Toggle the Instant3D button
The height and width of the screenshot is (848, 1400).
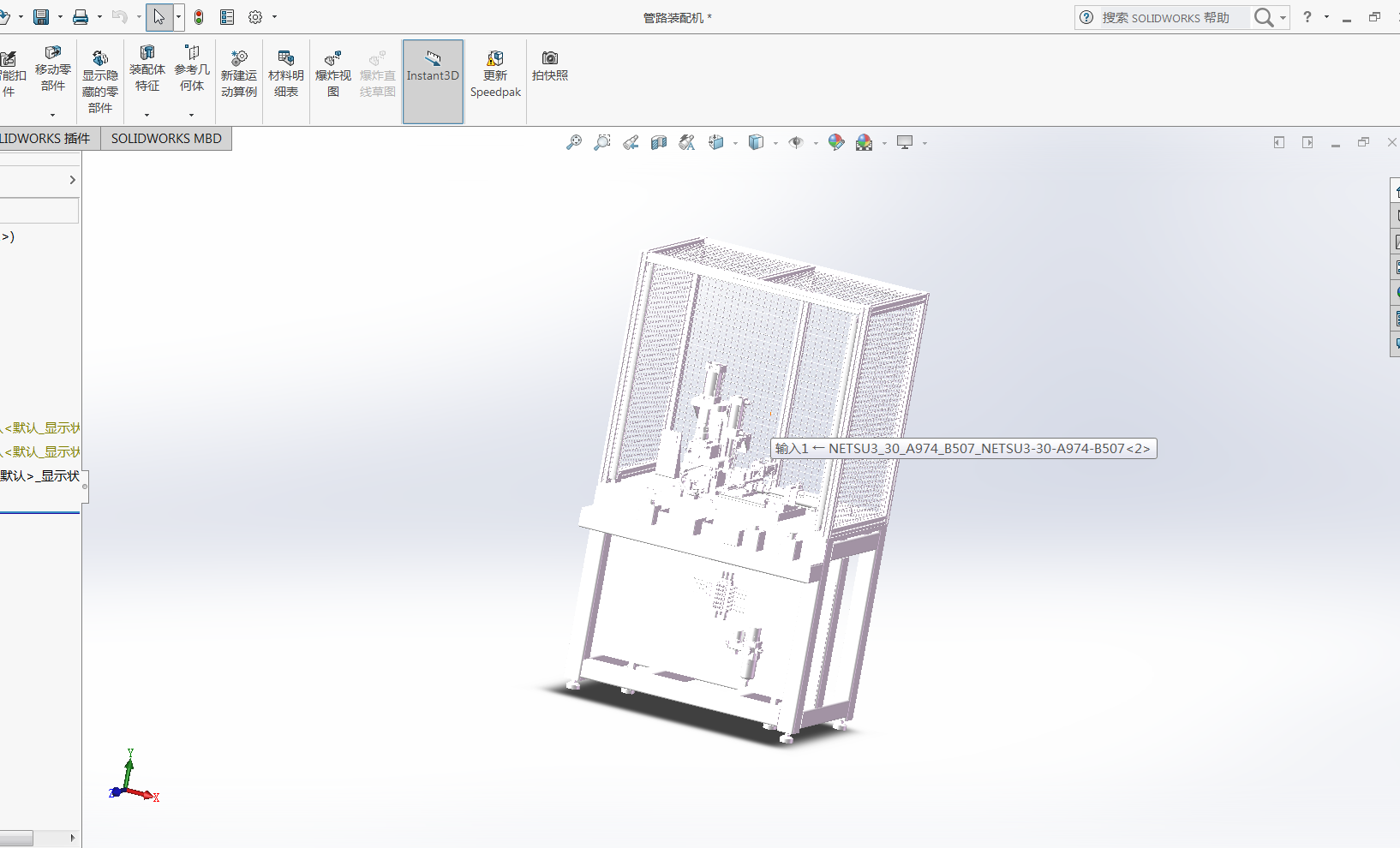pyautogui.click(x=433, y=81)
